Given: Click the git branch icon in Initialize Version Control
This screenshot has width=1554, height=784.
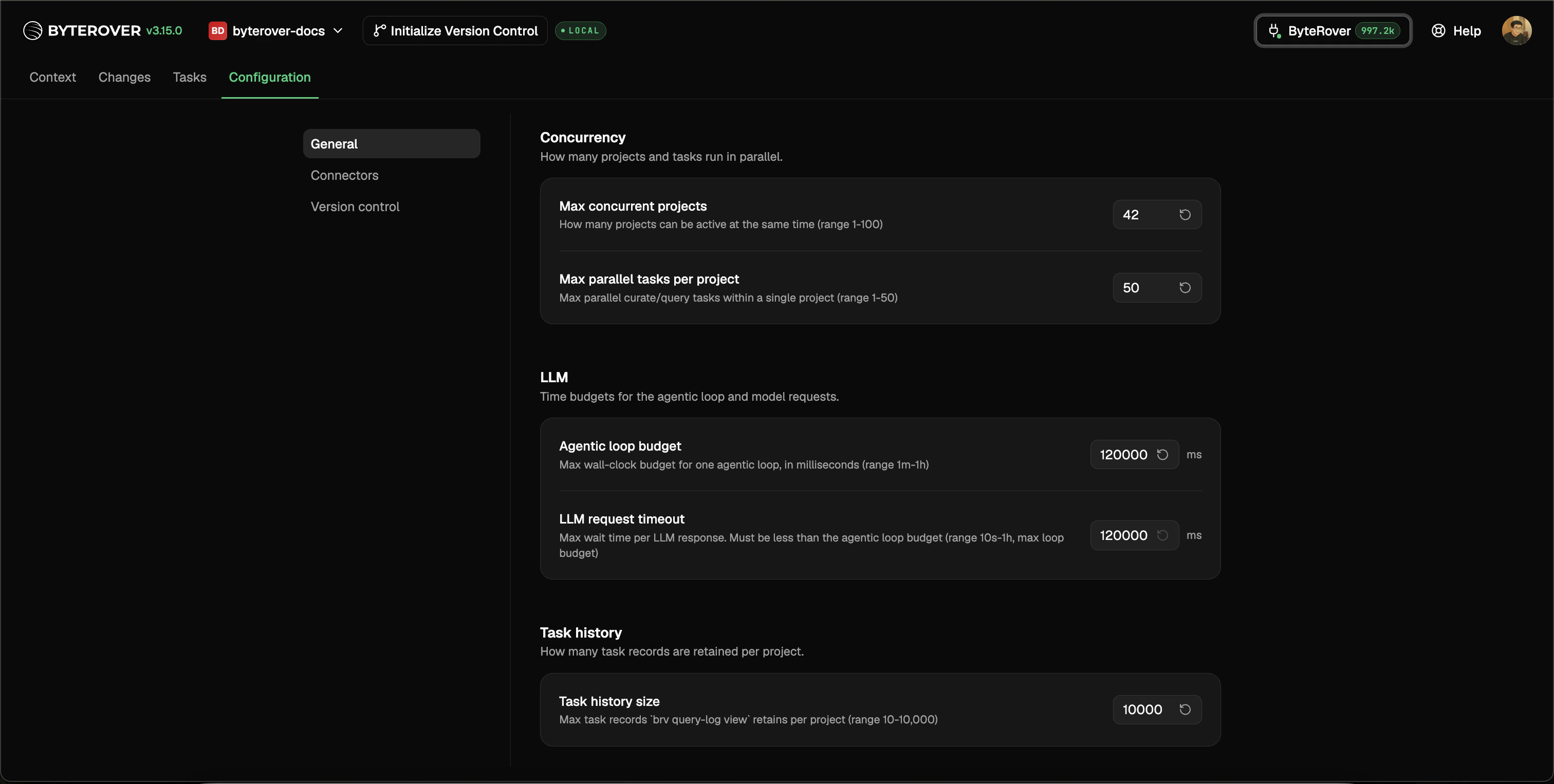Looking at the screenshot, I should [379, 31].
